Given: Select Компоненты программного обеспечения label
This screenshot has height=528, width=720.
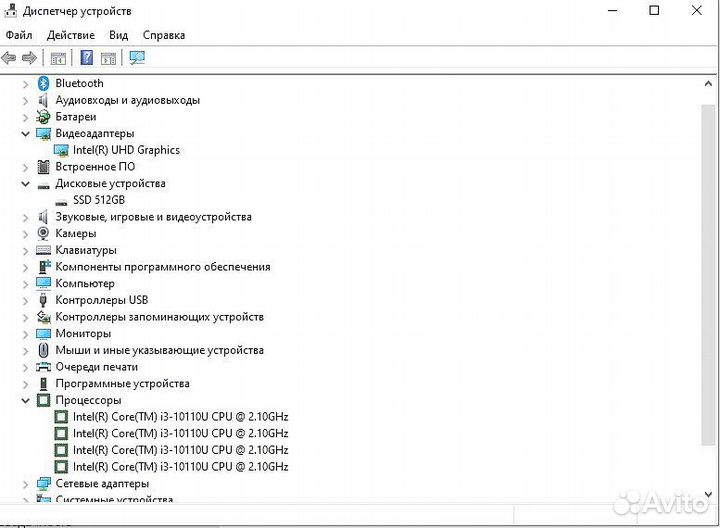Looking at the screenshot, I should coord(163,267).
